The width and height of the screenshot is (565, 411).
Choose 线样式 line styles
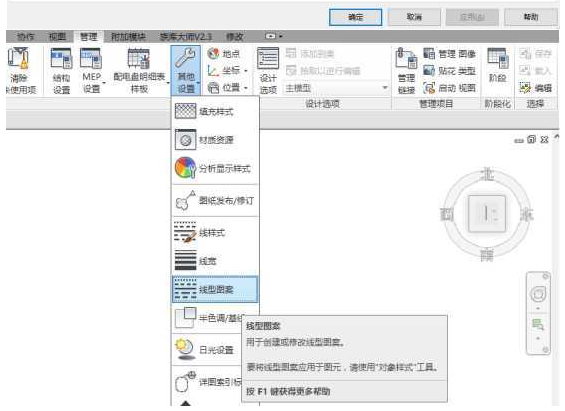215,232
